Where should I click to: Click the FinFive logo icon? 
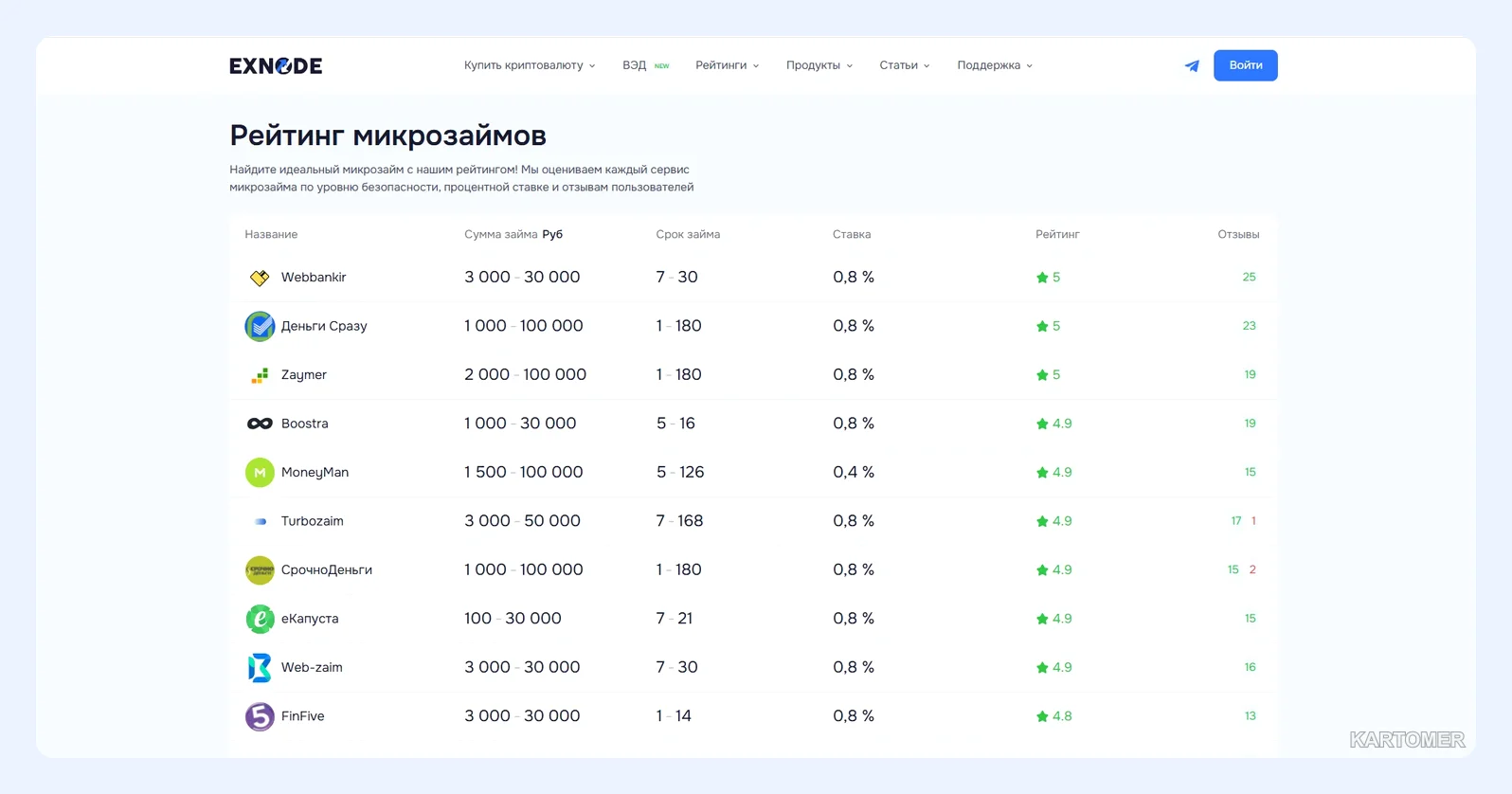(260, 716)
